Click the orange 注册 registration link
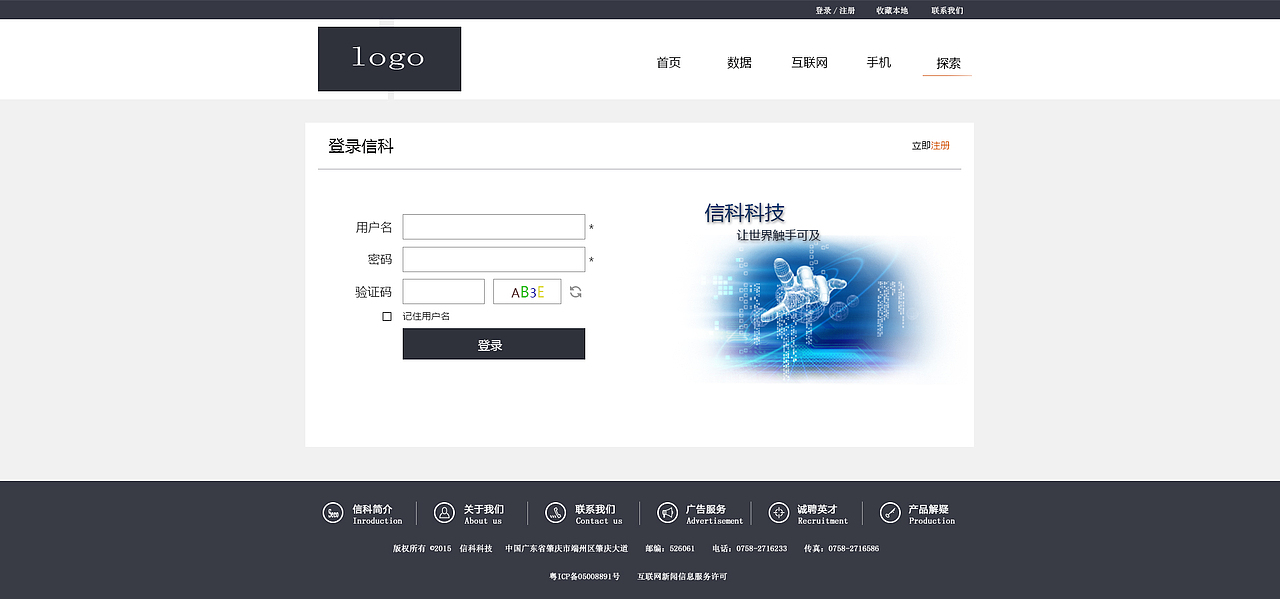The image size is (1280, 599). pos(940,145)
